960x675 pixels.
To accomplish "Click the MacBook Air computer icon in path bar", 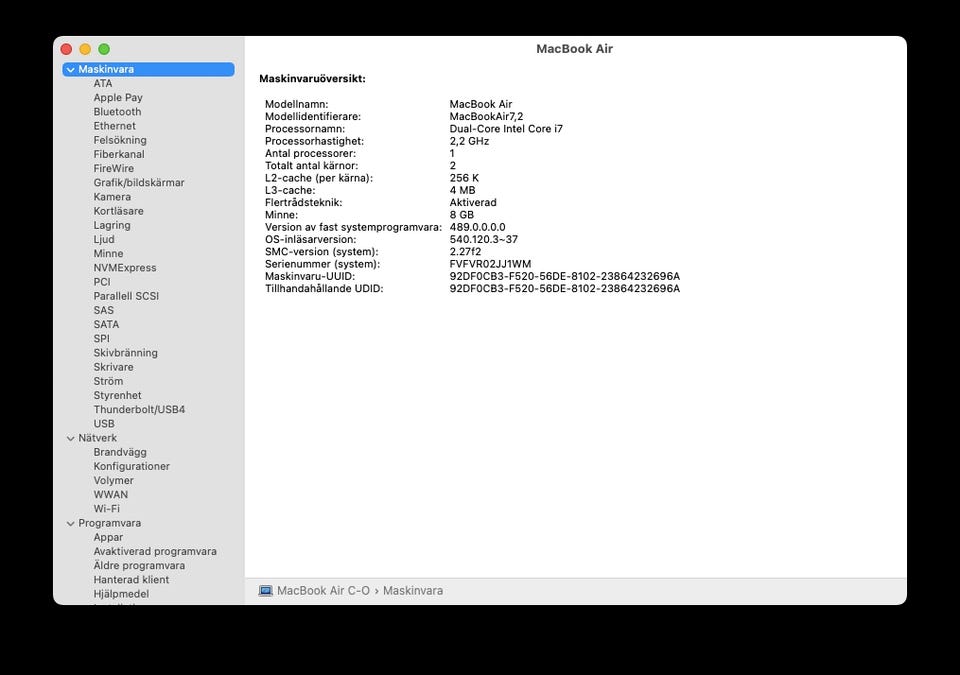I will pyautogui.click(x=265, y=590).
